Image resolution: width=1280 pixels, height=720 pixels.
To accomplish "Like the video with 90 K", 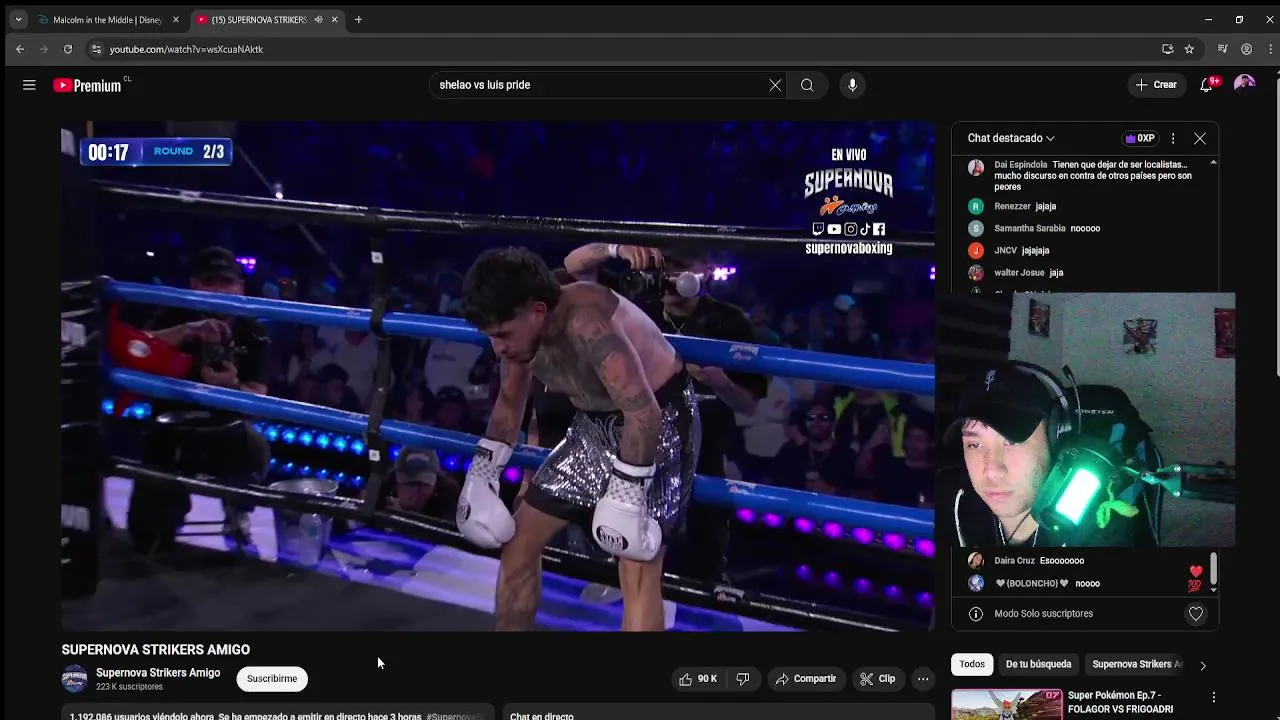I will point(698,679).
